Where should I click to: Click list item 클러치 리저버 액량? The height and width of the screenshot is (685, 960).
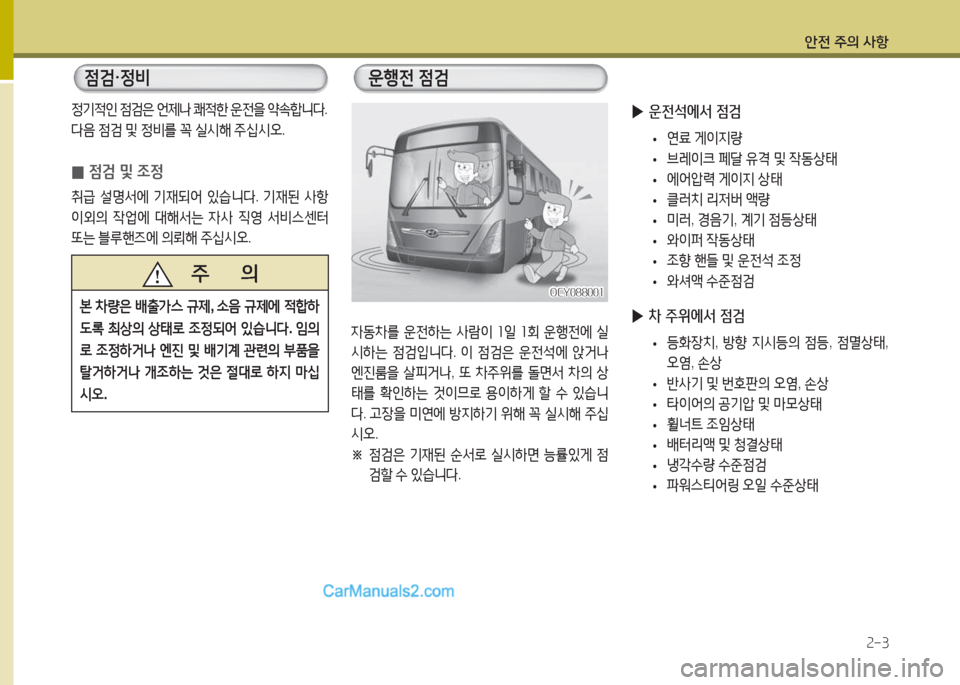click(x=718, y=200)
